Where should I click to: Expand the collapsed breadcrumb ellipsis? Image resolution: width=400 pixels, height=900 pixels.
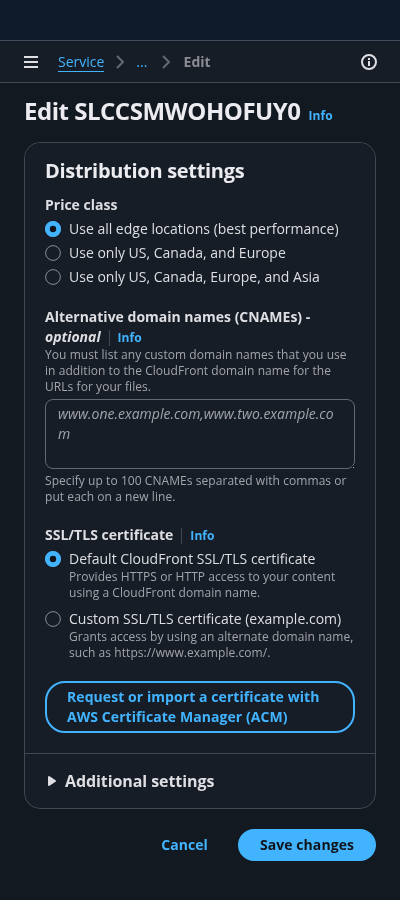pyautogui.click(x=142, y=62)
